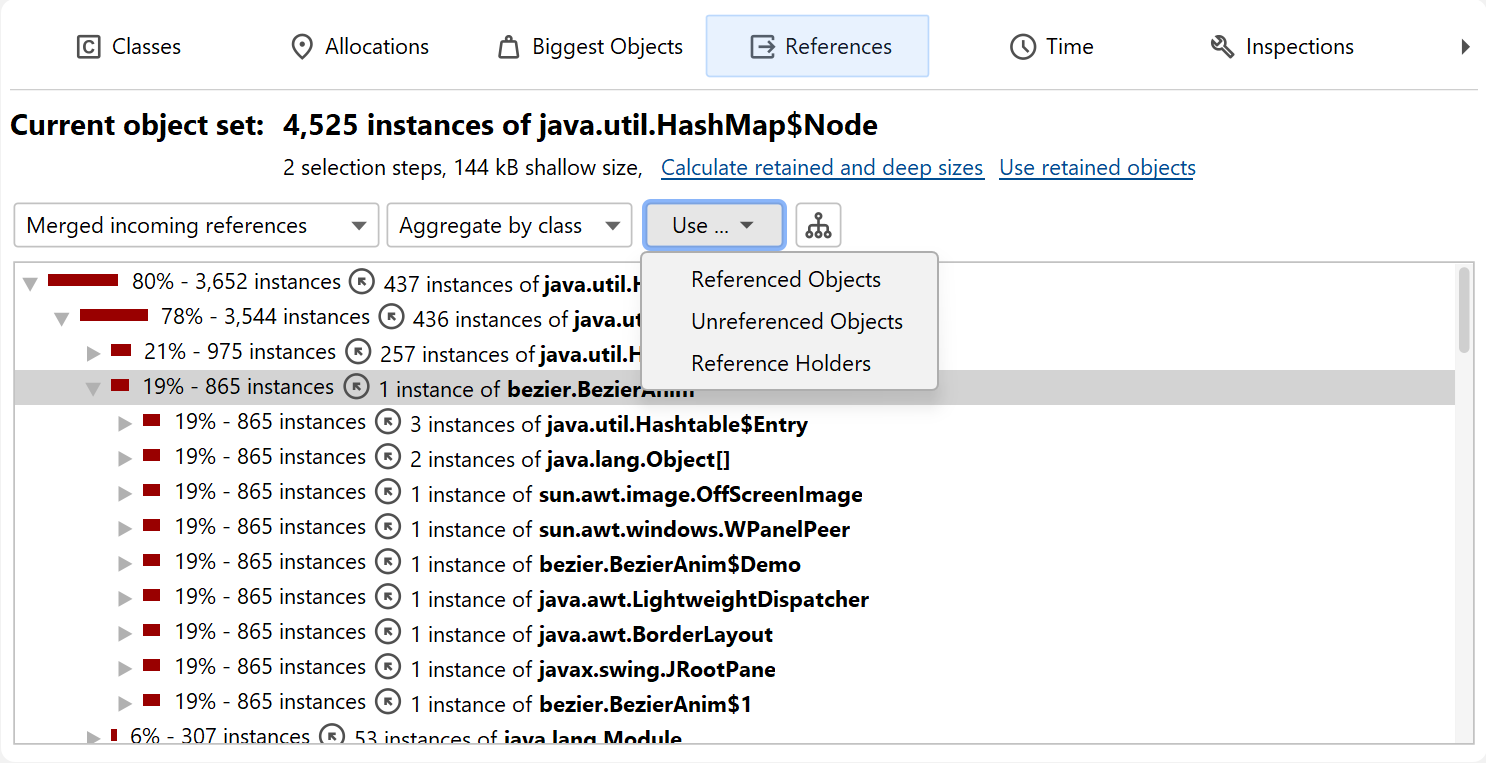Click Calculate retained and deep sizes link
The height and width of the screenshot is (763, 1486).
point(822,168)
